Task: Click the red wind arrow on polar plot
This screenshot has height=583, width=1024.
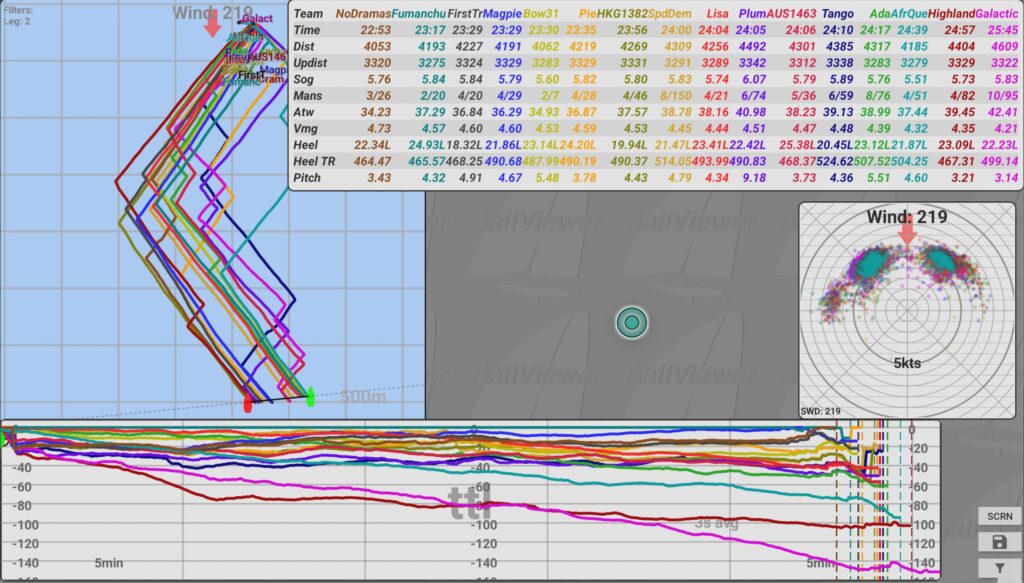Action: (907, 232)
